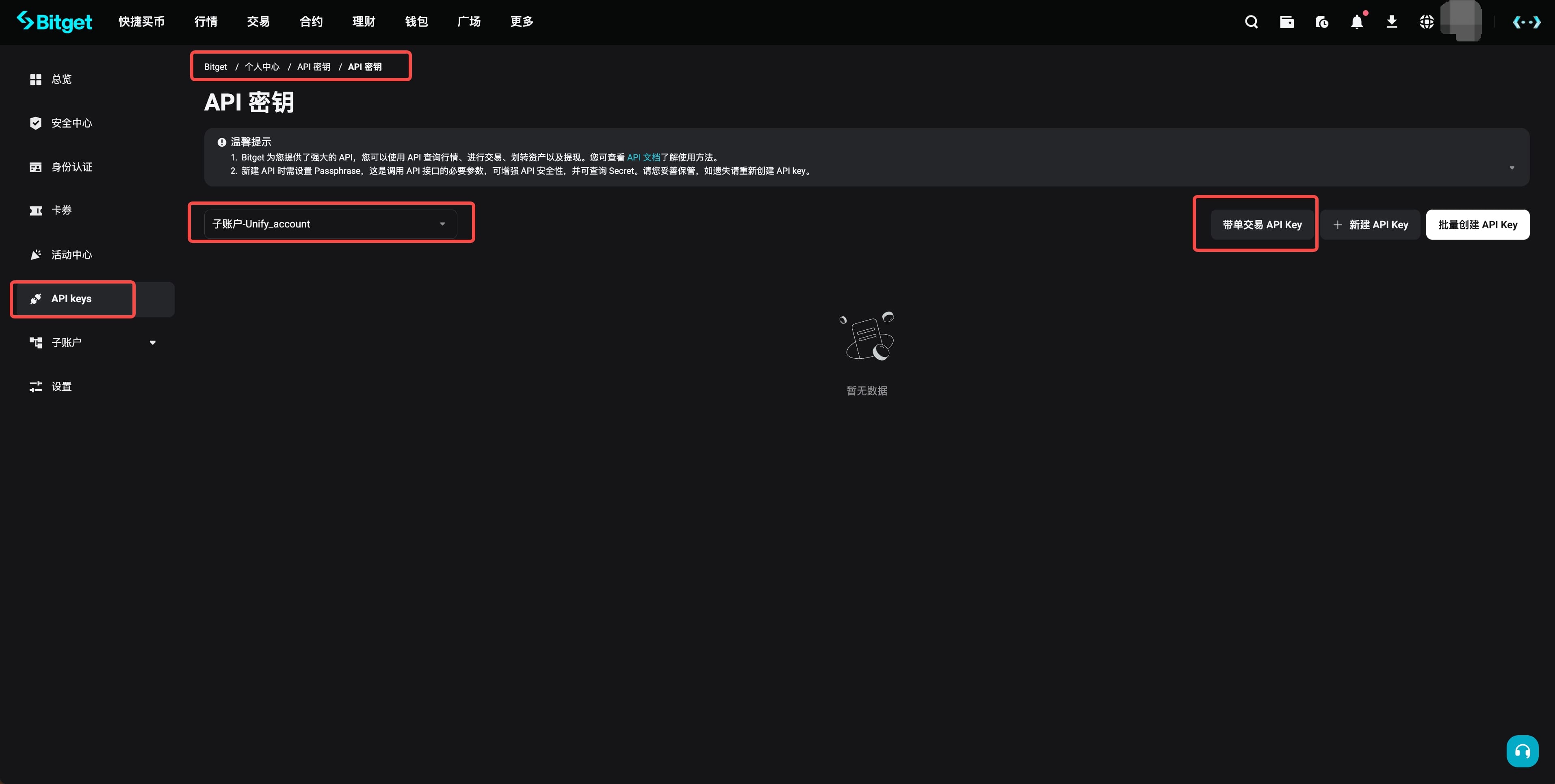Open language settings via the globe icon

click(x=1426, y=22)
